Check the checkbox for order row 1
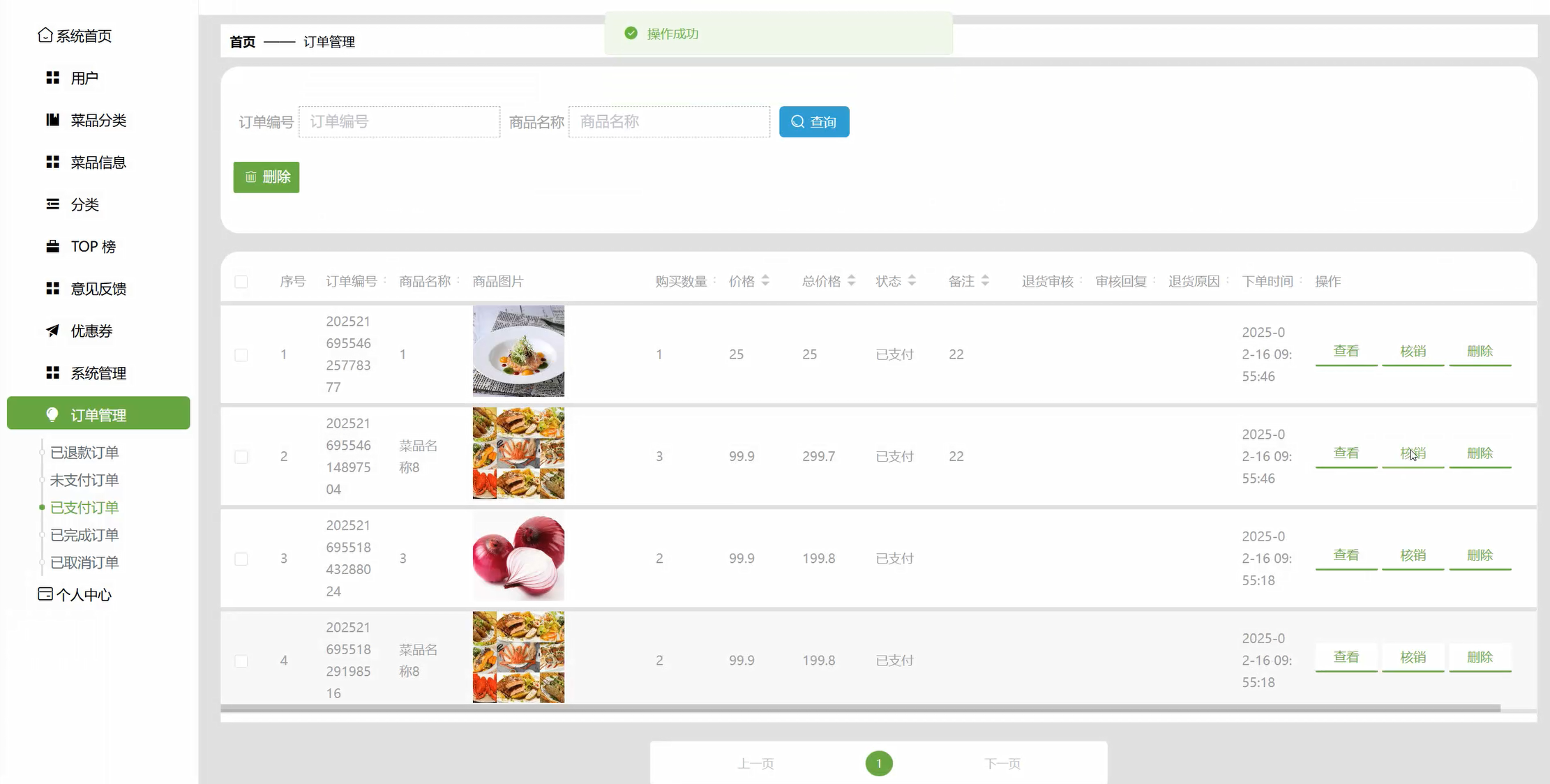 (x=241, y=355)
